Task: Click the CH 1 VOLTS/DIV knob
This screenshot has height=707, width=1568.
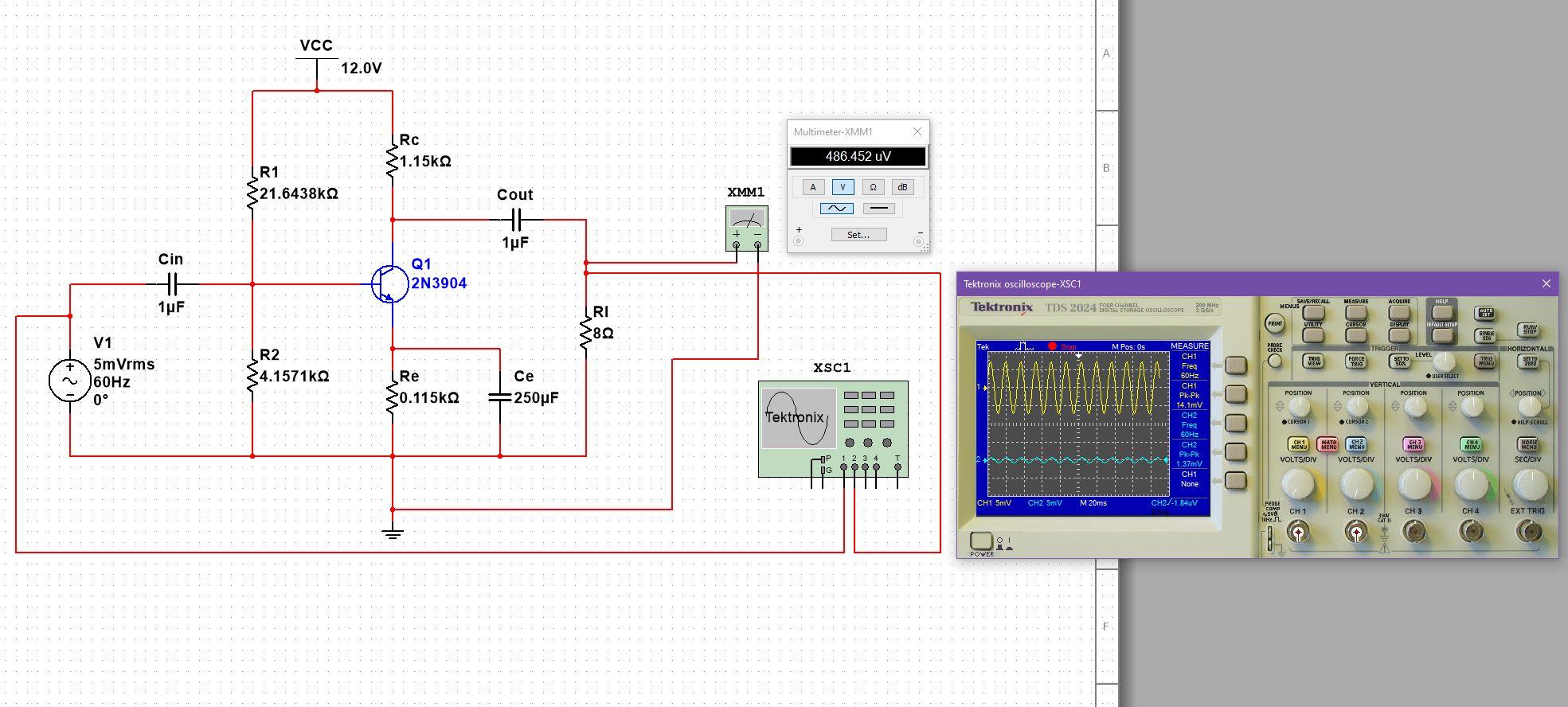Action: point(1297,484)
